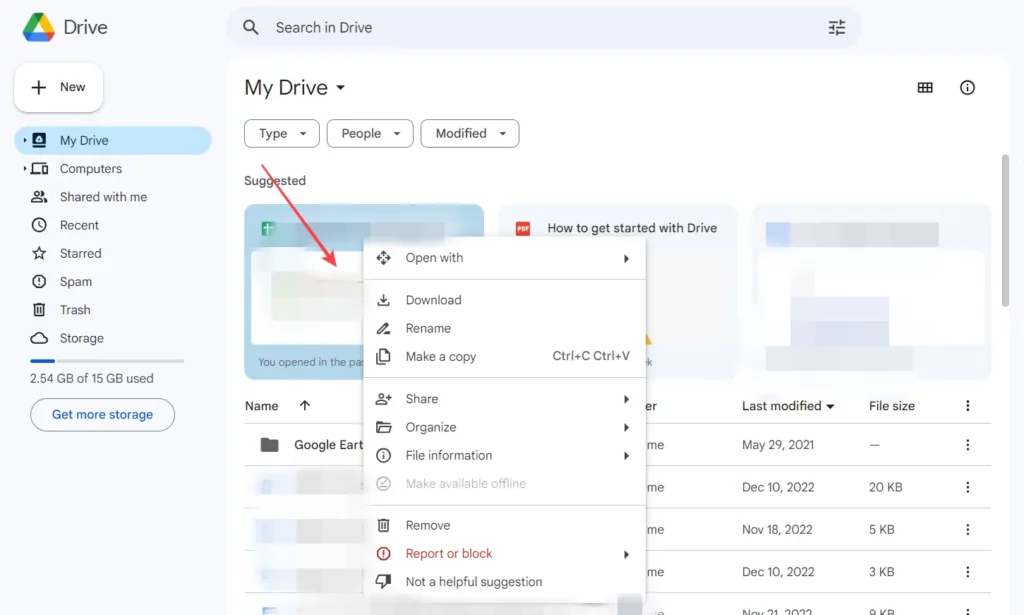Click the Remove trash icon in menu
The image size is (1024, 615).
[383, 525]
